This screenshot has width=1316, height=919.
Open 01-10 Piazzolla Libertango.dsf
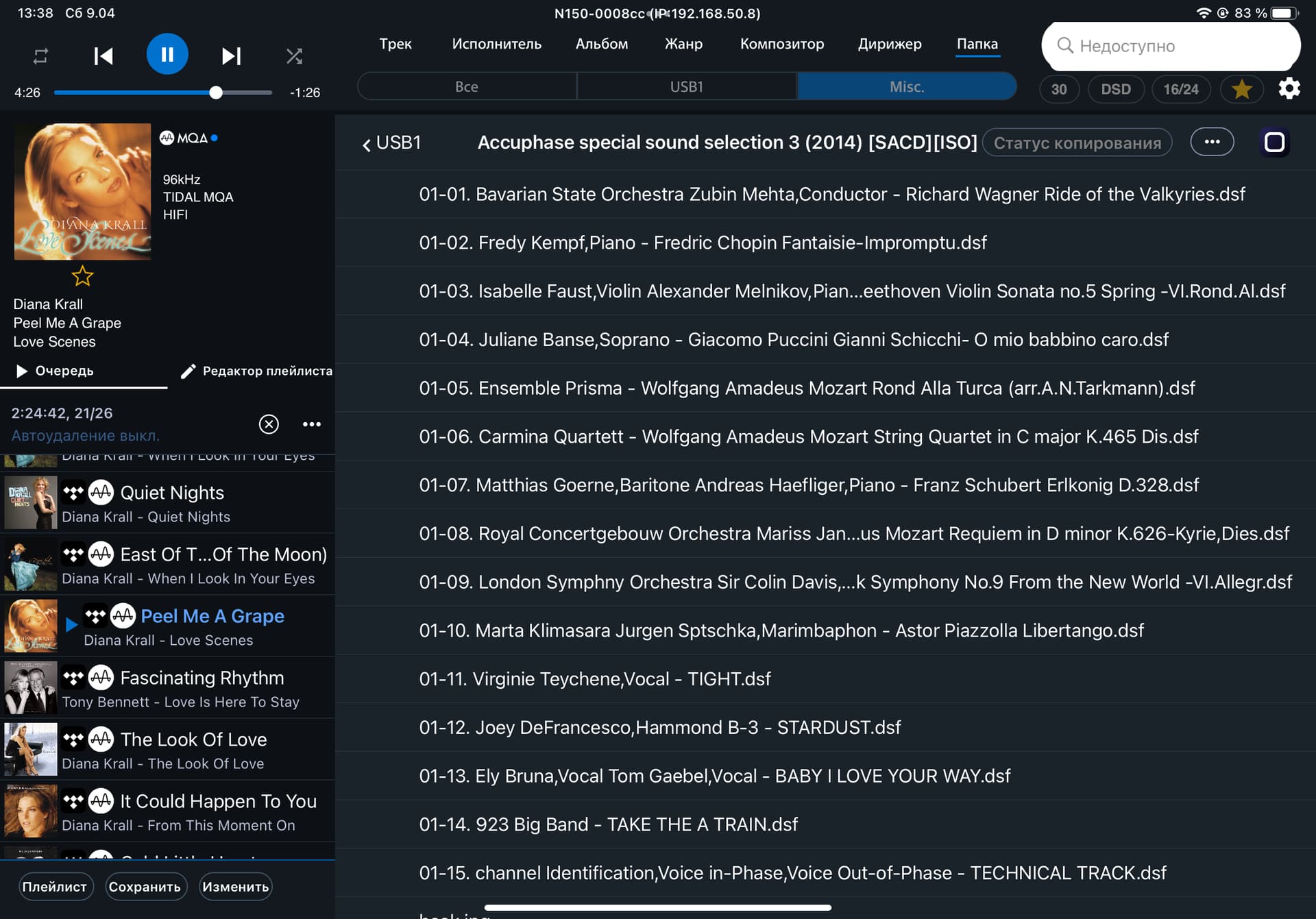point(825,630)
